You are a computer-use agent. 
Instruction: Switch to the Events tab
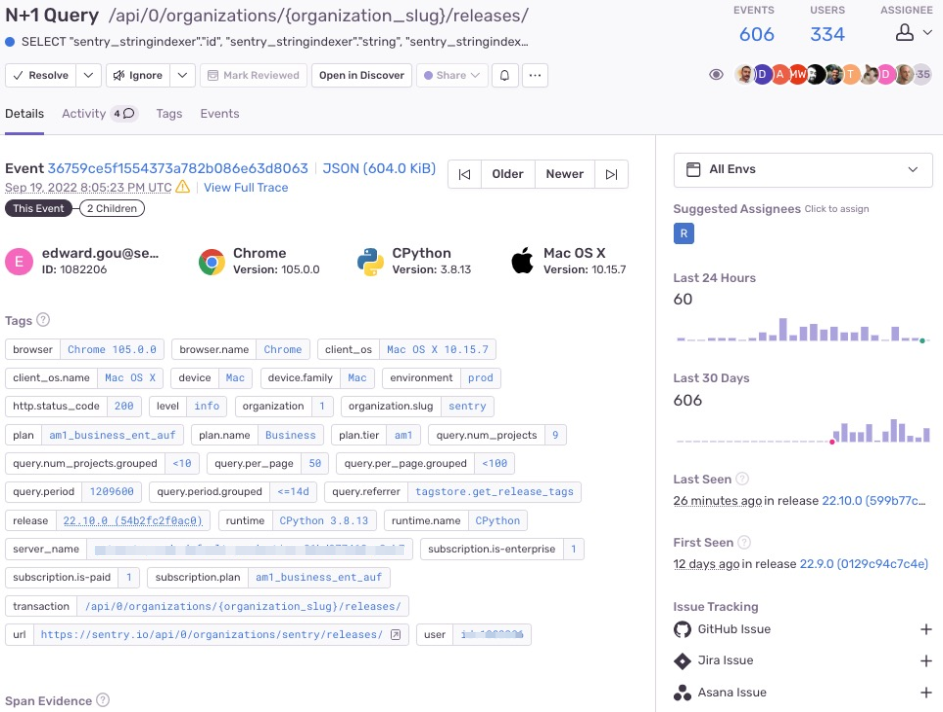coord(220,114)
